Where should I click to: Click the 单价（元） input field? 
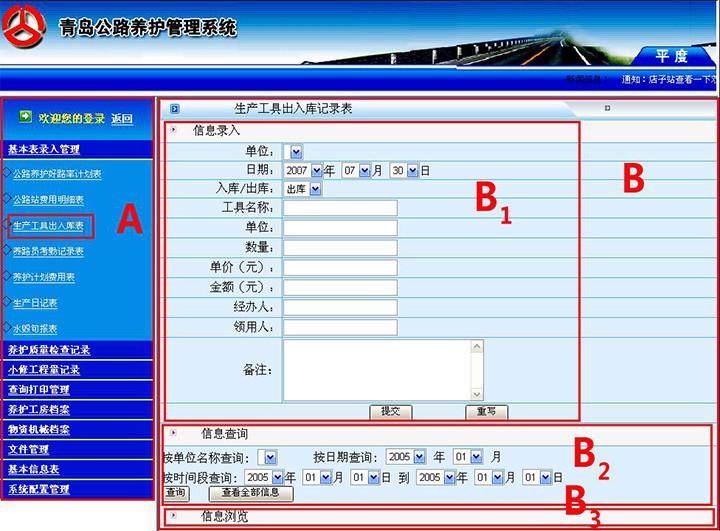point(340,268)
